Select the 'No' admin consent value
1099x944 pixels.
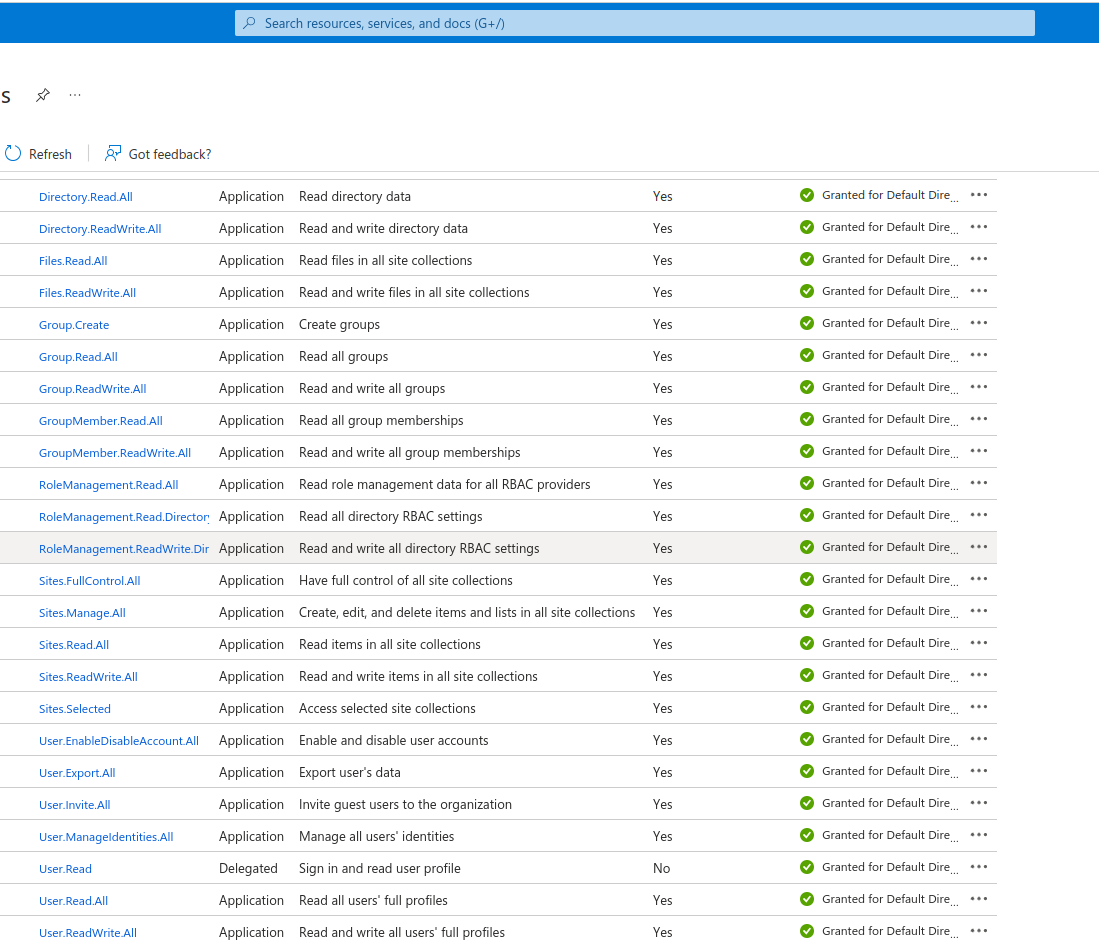(662, 868)
